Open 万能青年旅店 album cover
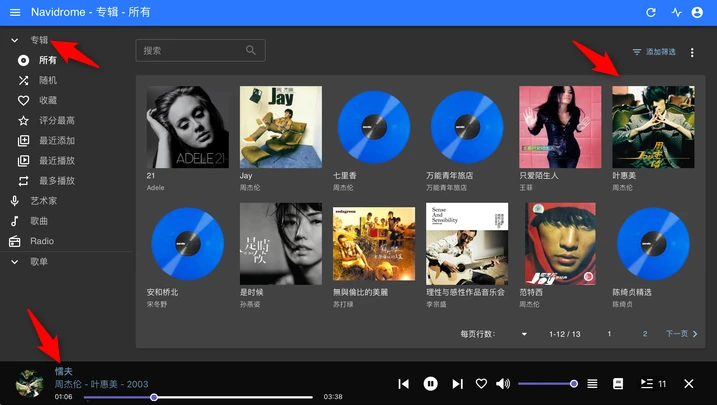This screenshot has height=405, width=717. [467, 127]
